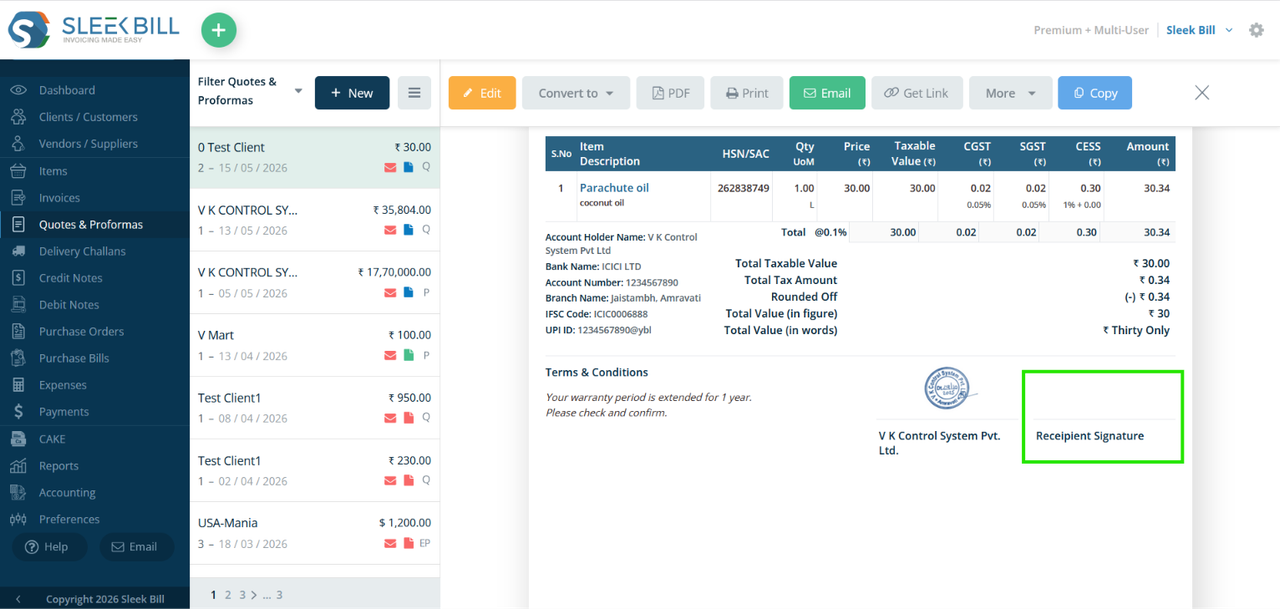1280x609 pixels.
Task: Expand Filter Quotes & Proformas dropdown
Action: tap(250, 91)
